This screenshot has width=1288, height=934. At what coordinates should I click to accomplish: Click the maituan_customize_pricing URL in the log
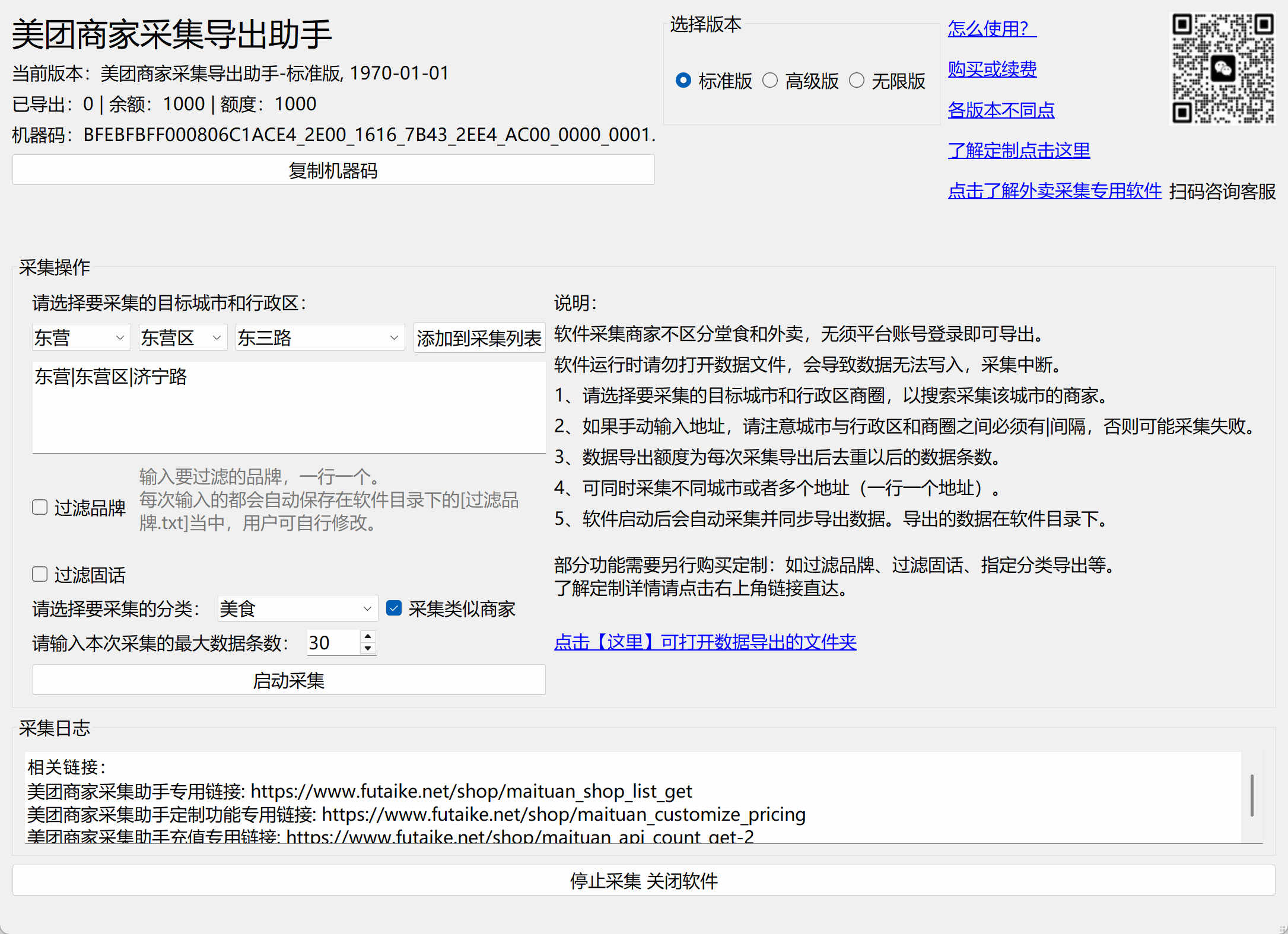[x=564, y=814]
